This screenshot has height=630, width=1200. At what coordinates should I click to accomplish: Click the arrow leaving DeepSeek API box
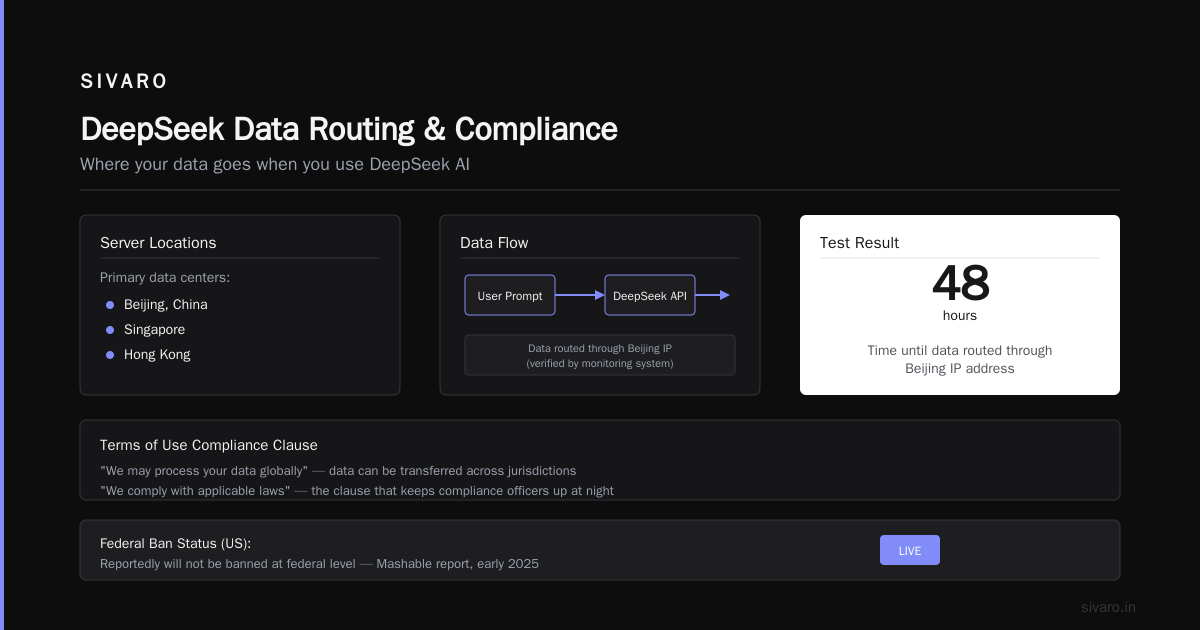coord(712,295)
